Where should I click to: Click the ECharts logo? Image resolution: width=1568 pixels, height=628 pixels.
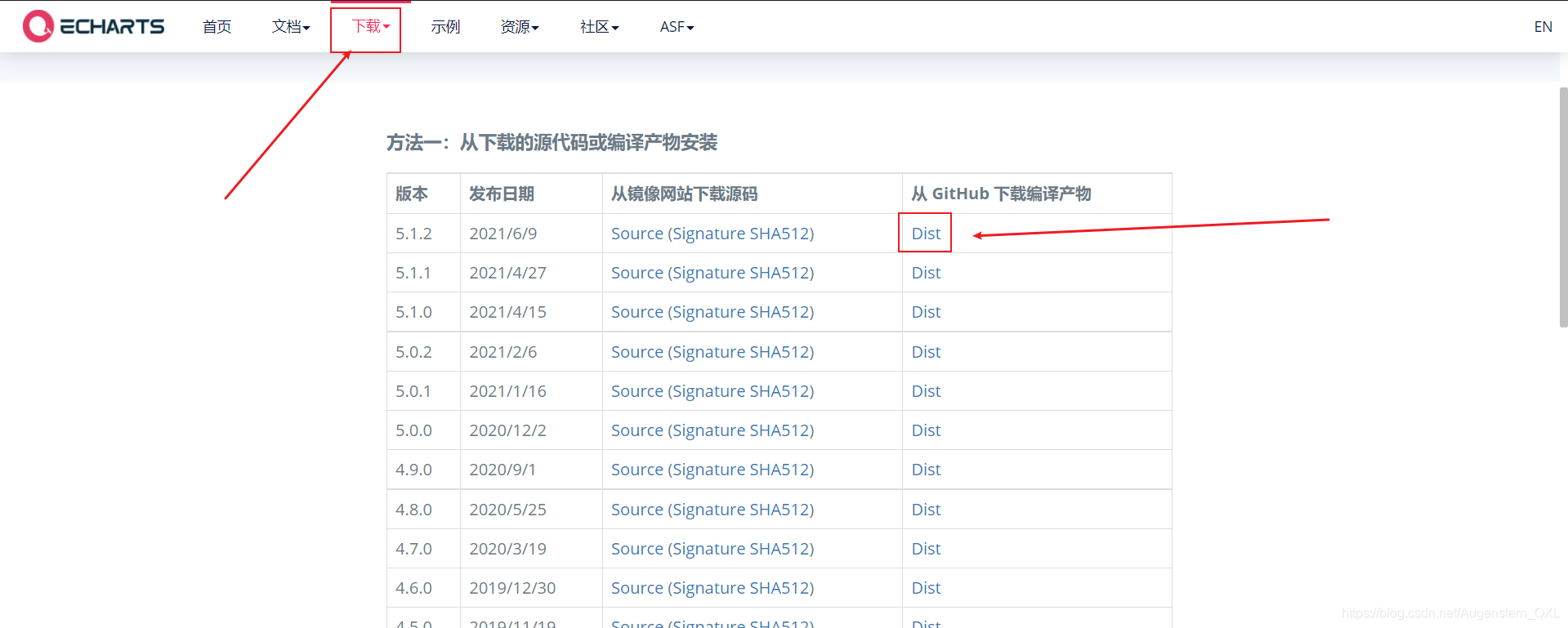tap(94, 26)
